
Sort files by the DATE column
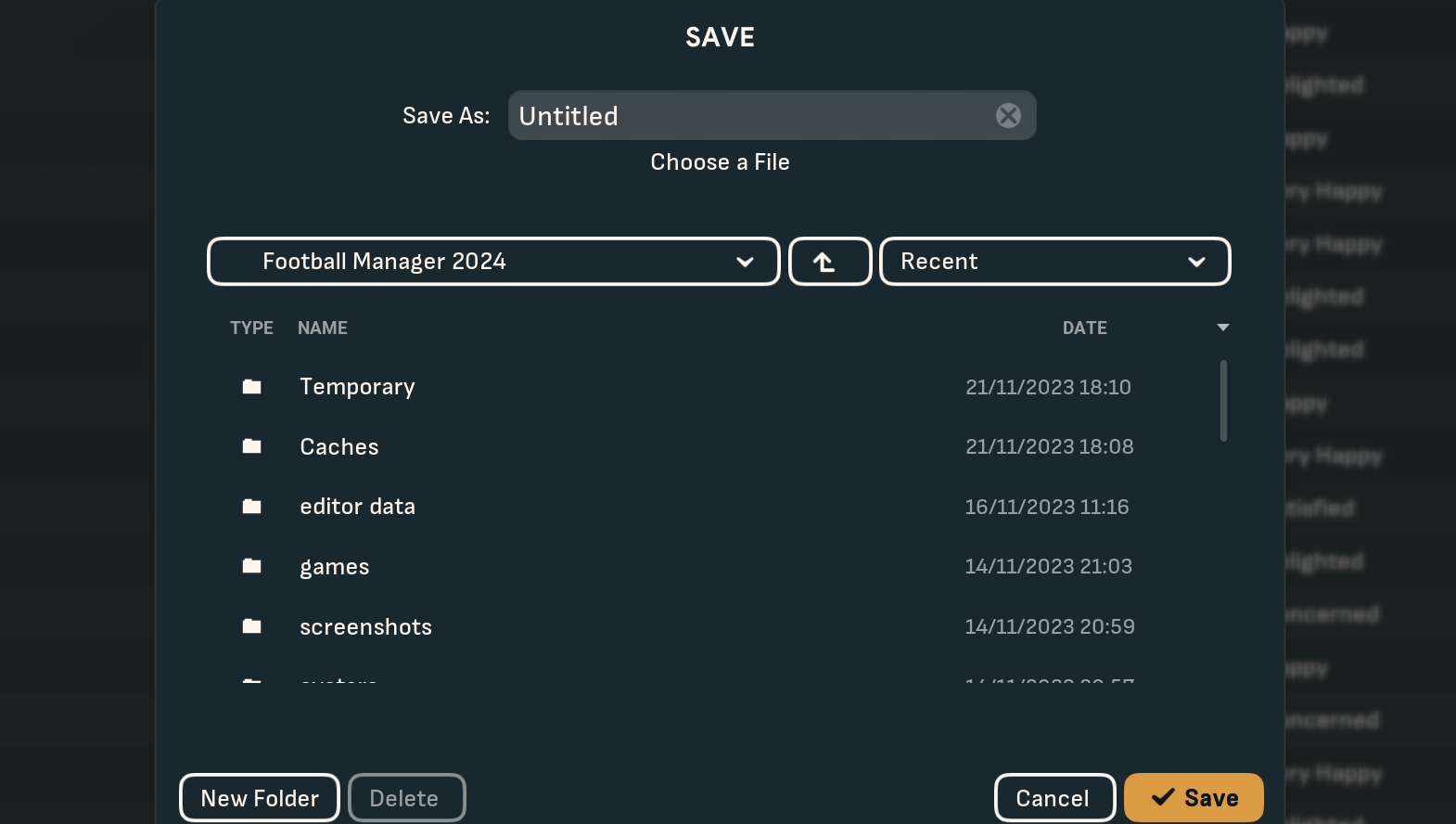(1084, 328)
